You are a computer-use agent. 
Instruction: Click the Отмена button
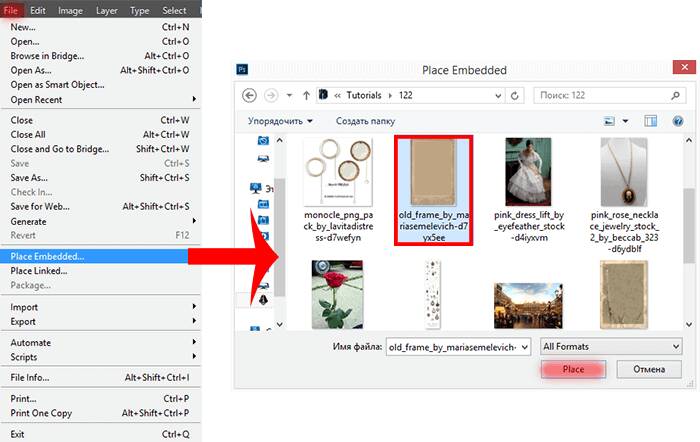tap(649, 369)
